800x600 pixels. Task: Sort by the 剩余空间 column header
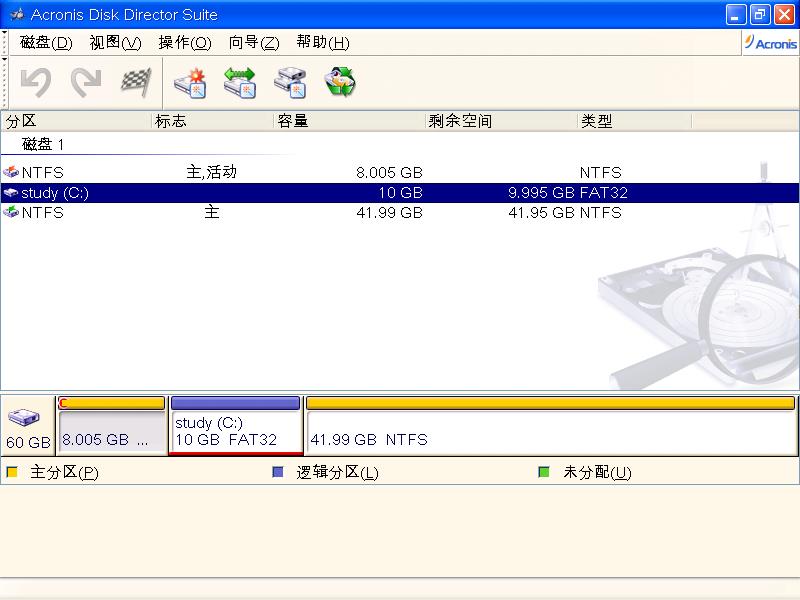(x=502, y=121)
